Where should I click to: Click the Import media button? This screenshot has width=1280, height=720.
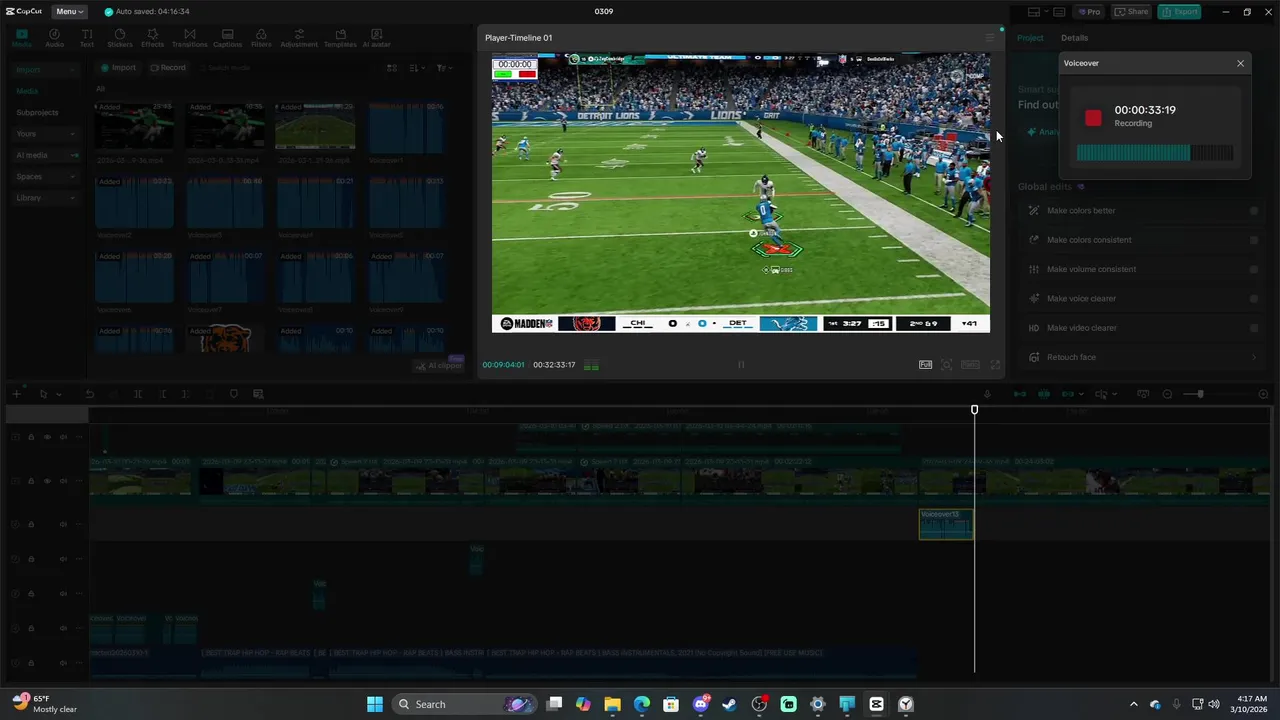click(118, 68)
